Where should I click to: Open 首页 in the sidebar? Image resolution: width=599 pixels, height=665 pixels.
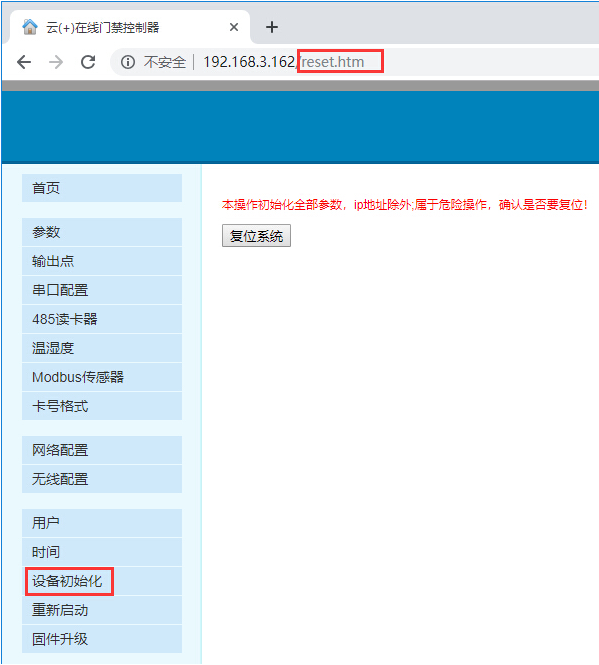(102, 188)
